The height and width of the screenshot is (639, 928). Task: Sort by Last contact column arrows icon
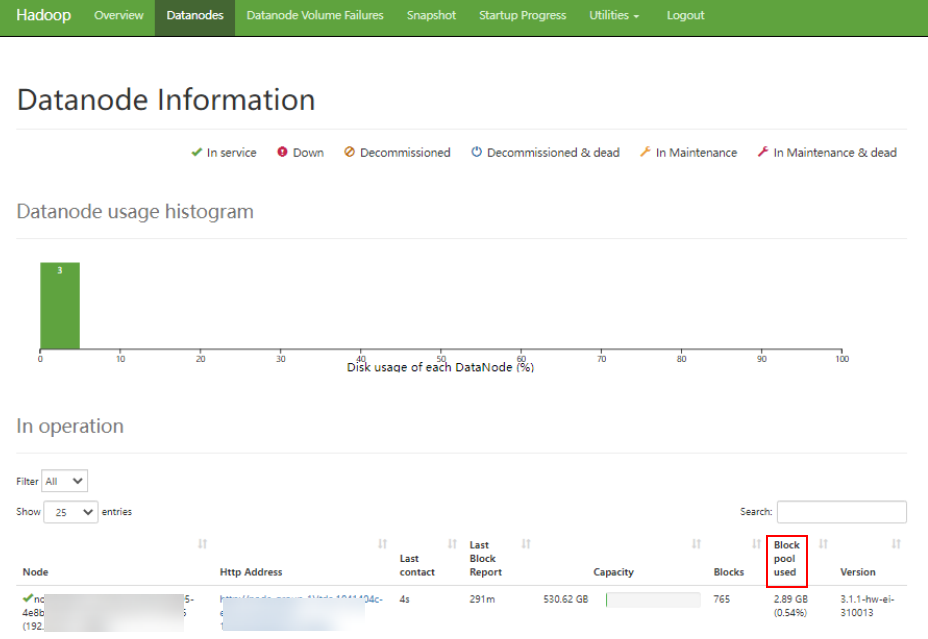point(452,544)
